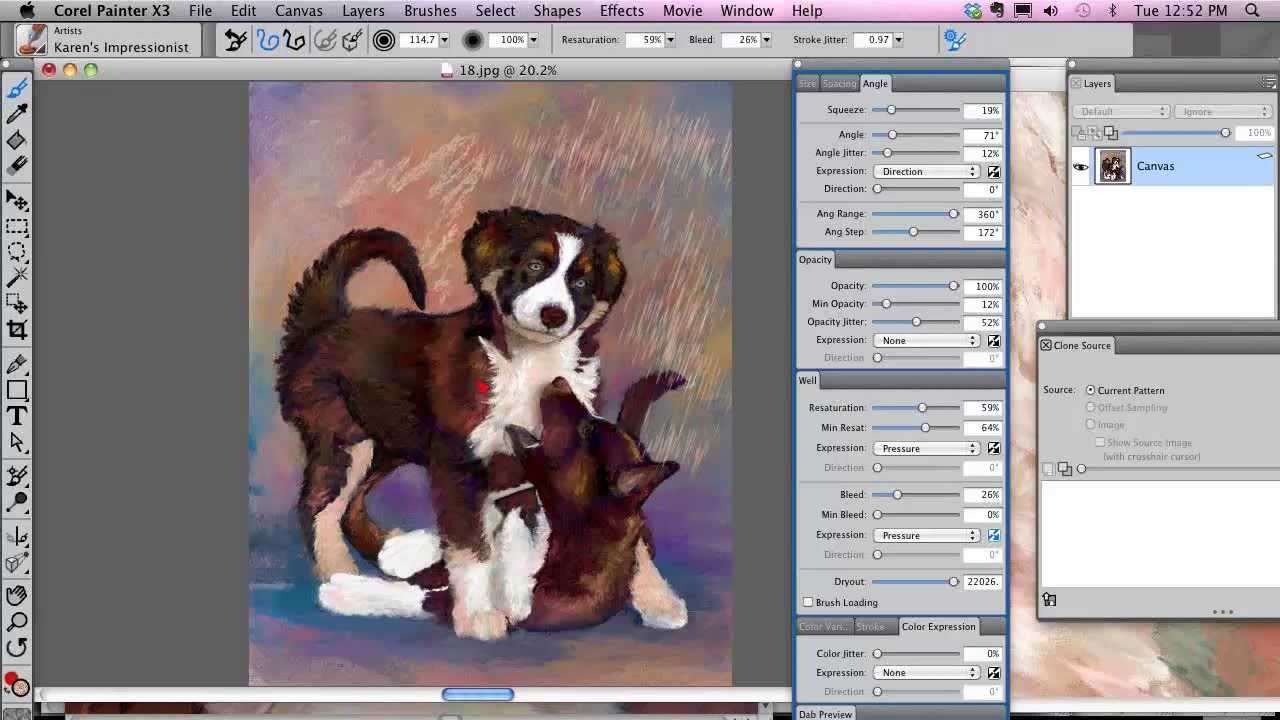
Task: Select the Rotate Page tool
Action: coord(17,648)
